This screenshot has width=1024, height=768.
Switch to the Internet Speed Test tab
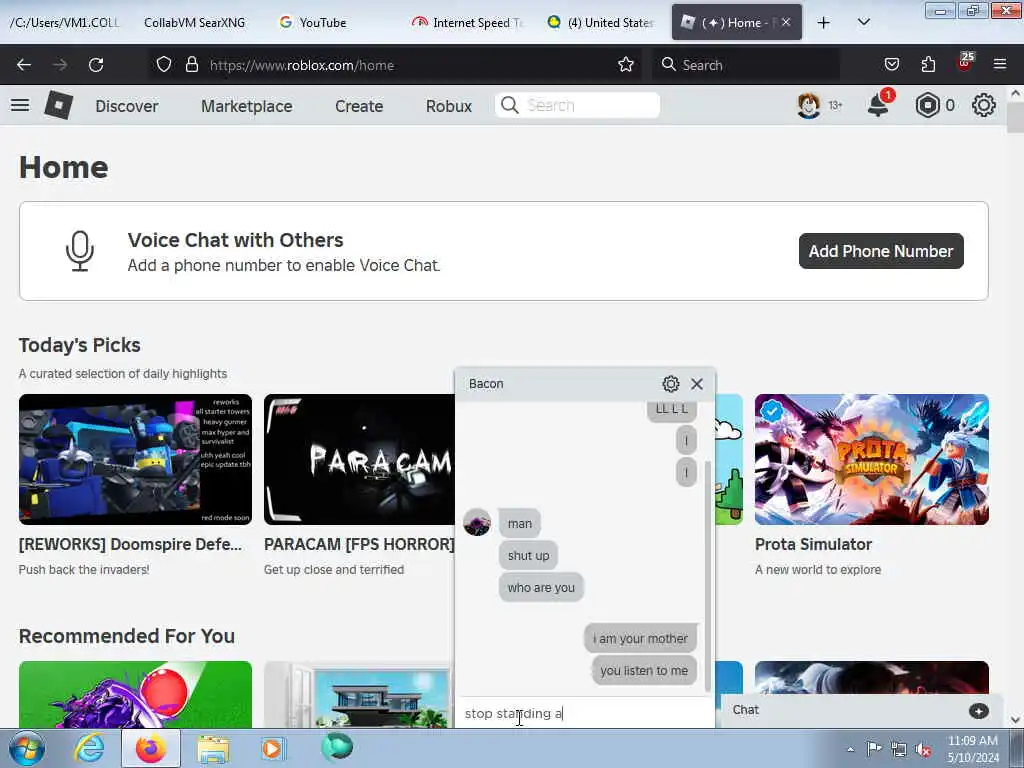[469, 22]
